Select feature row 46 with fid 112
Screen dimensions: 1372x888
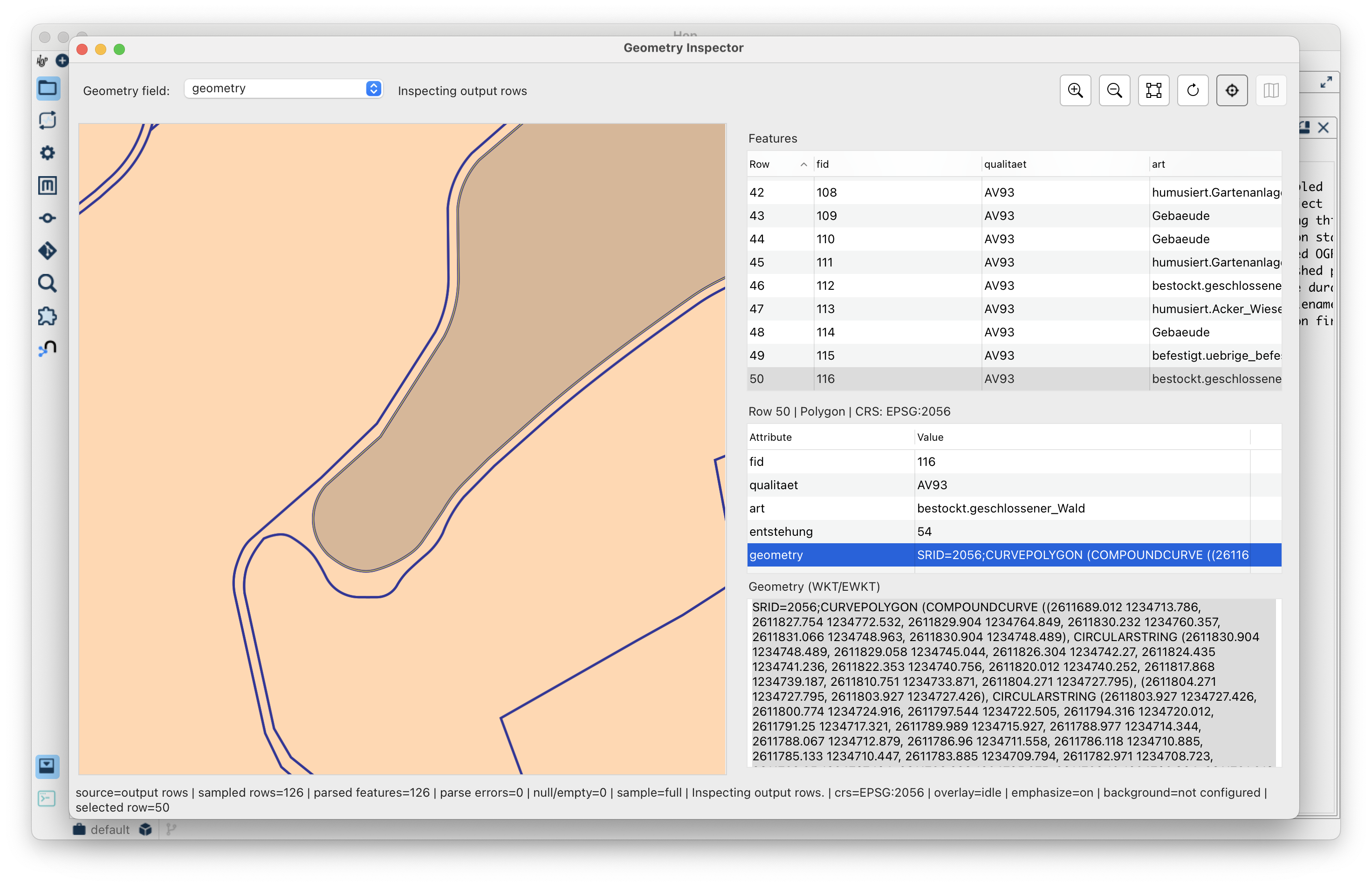point(1014,286)
